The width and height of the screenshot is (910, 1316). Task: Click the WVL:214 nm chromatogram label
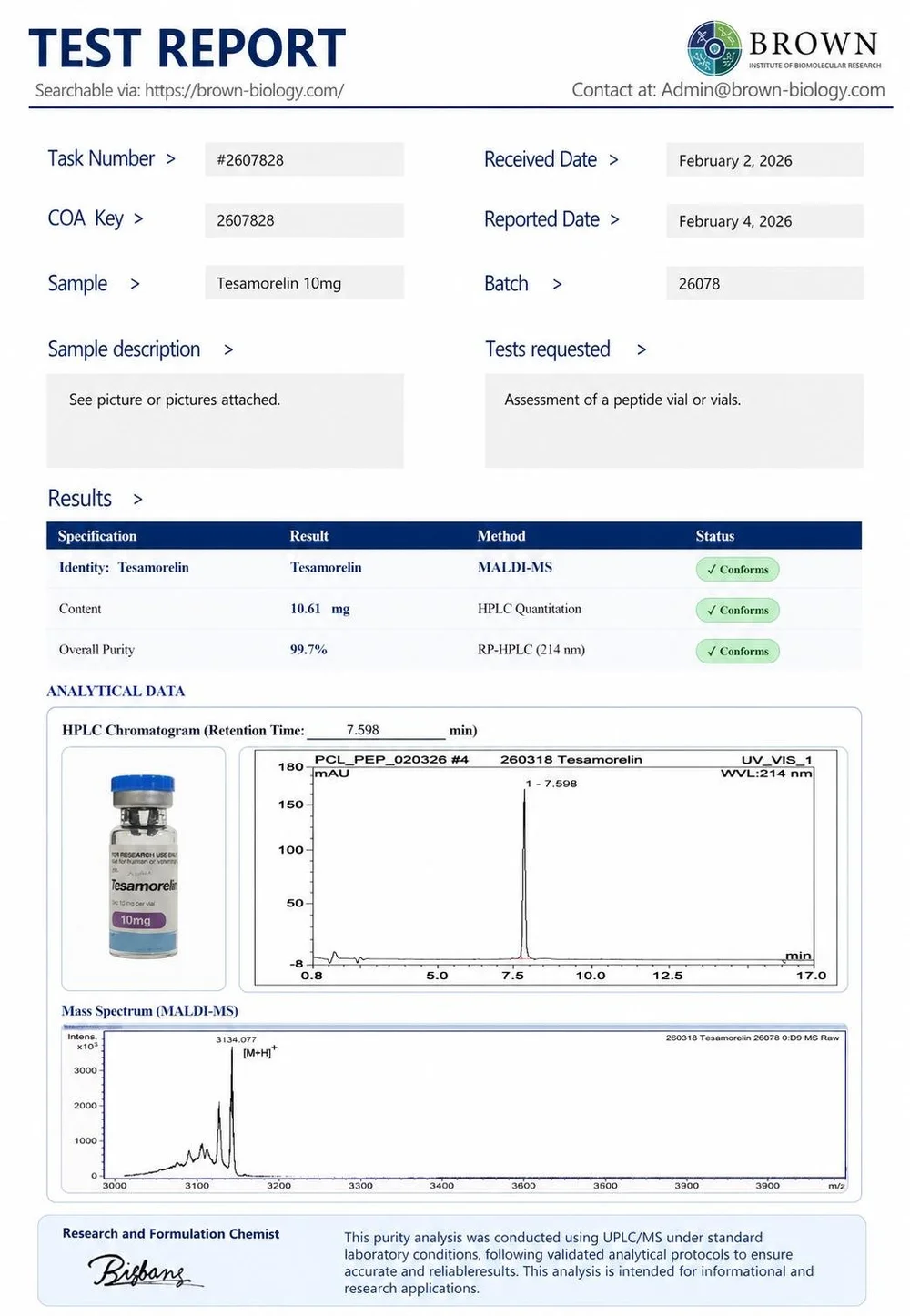coord(766,774)
